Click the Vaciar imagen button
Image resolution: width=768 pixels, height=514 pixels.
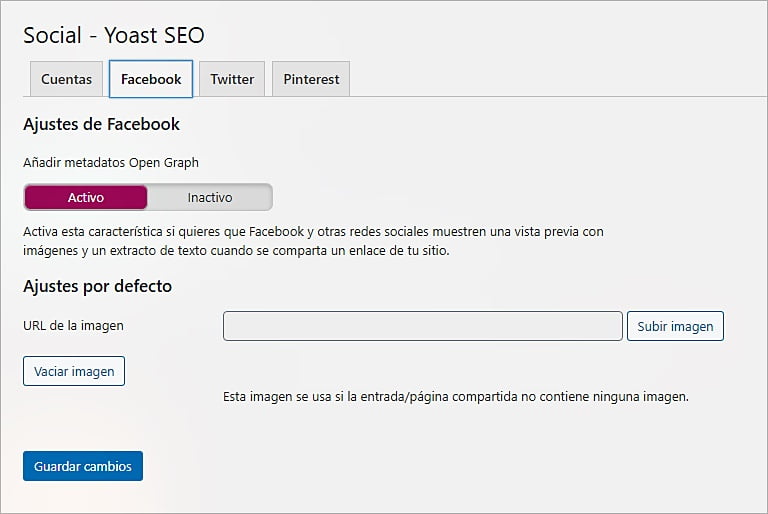tap(74, 371)
